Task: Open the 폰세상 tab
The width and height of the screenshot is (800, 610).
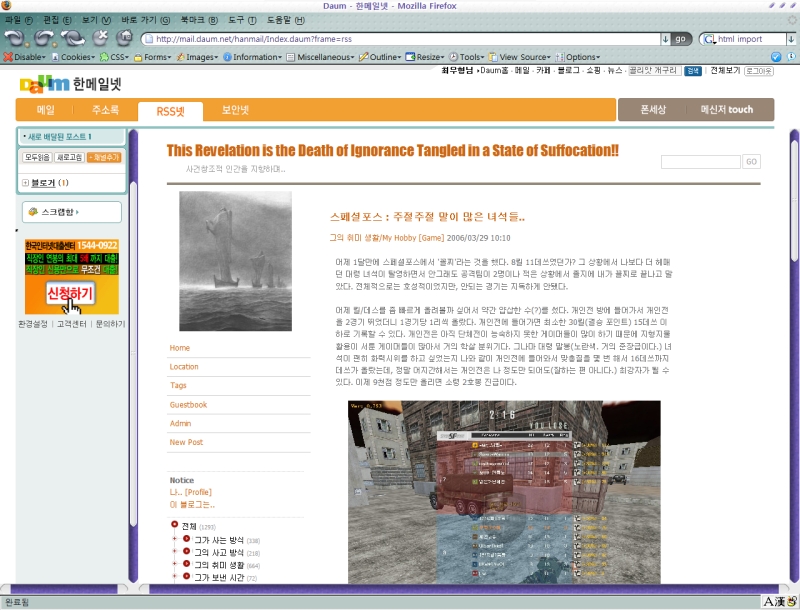Action: (x=653, y=110)
